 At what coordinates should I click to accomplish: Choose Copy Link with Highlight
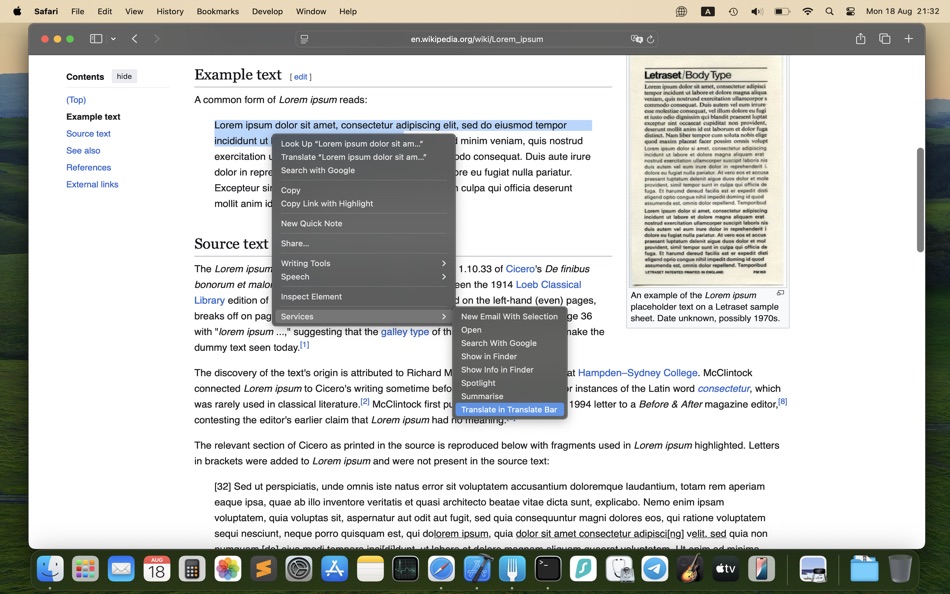point(363,204)
